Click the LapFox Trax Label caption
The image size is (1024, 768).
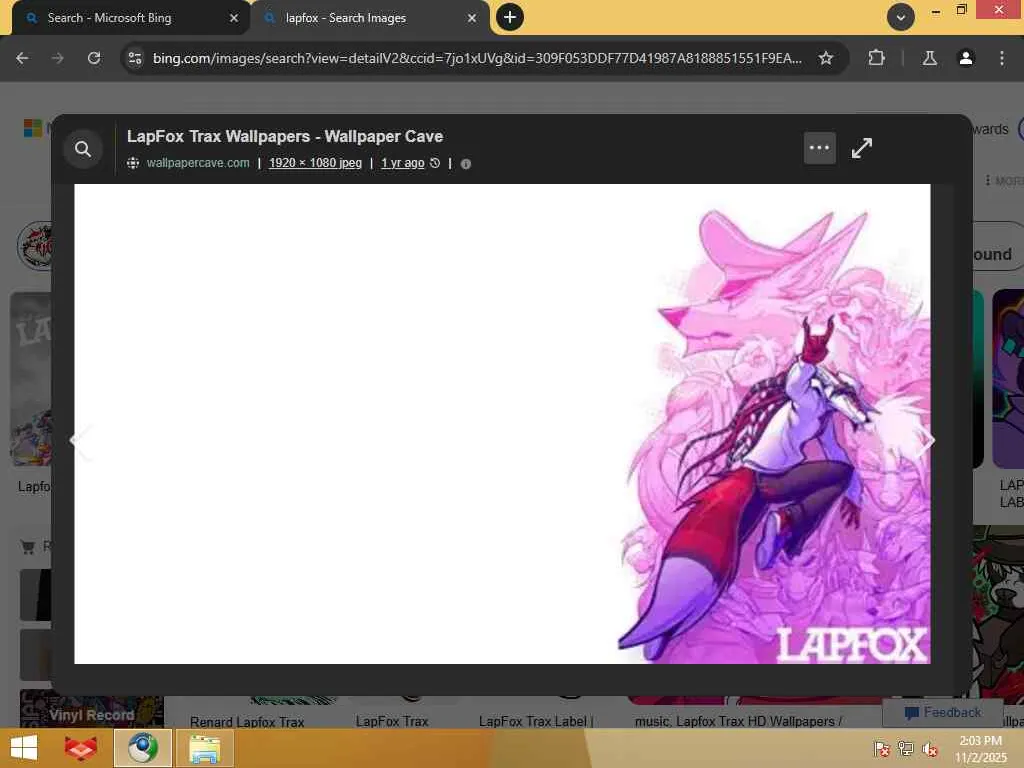[x=536, y=721]
